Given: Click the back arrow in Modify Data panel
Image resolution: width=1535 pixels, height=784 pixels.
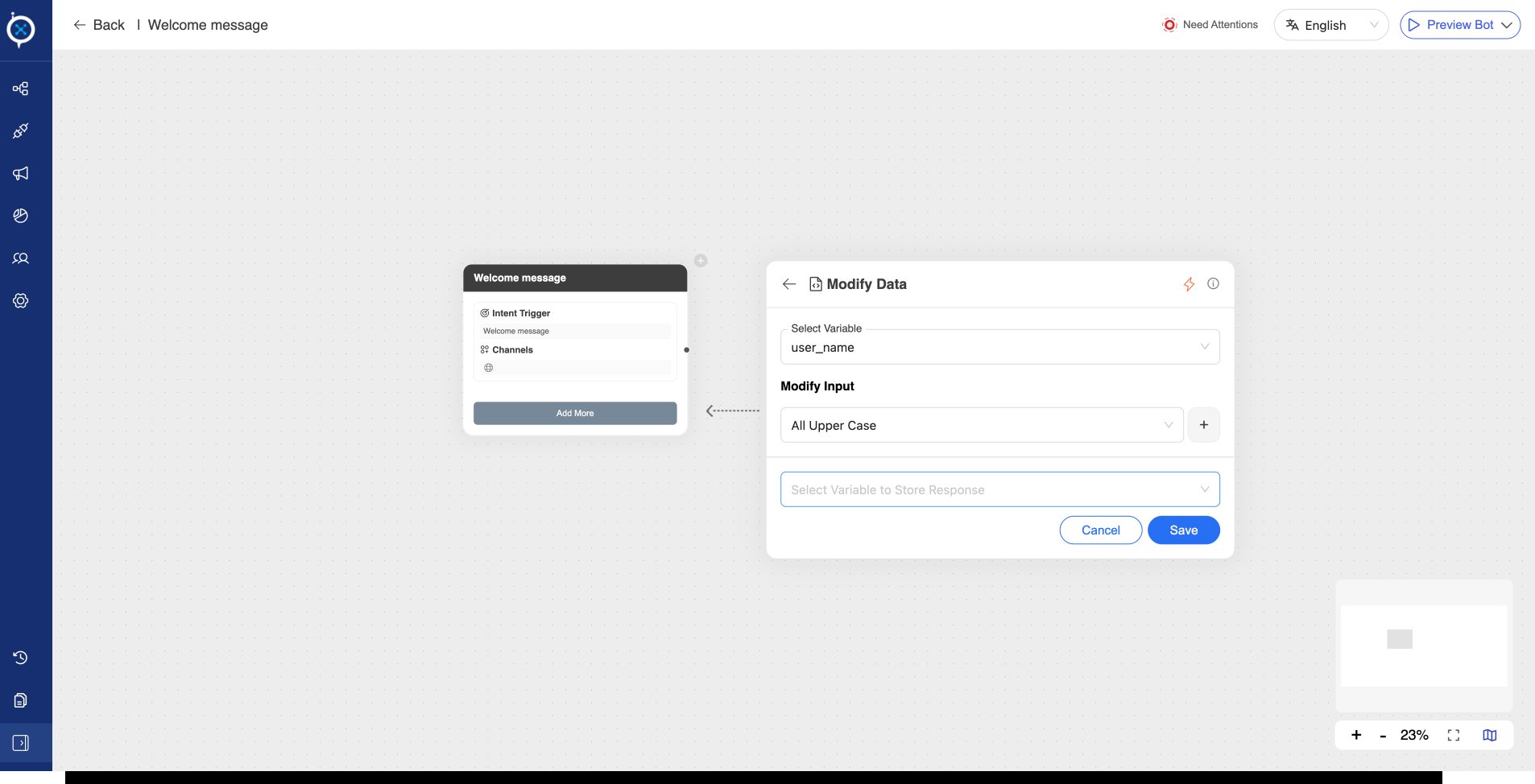Looking at the screenshot, I should (789, 284).
